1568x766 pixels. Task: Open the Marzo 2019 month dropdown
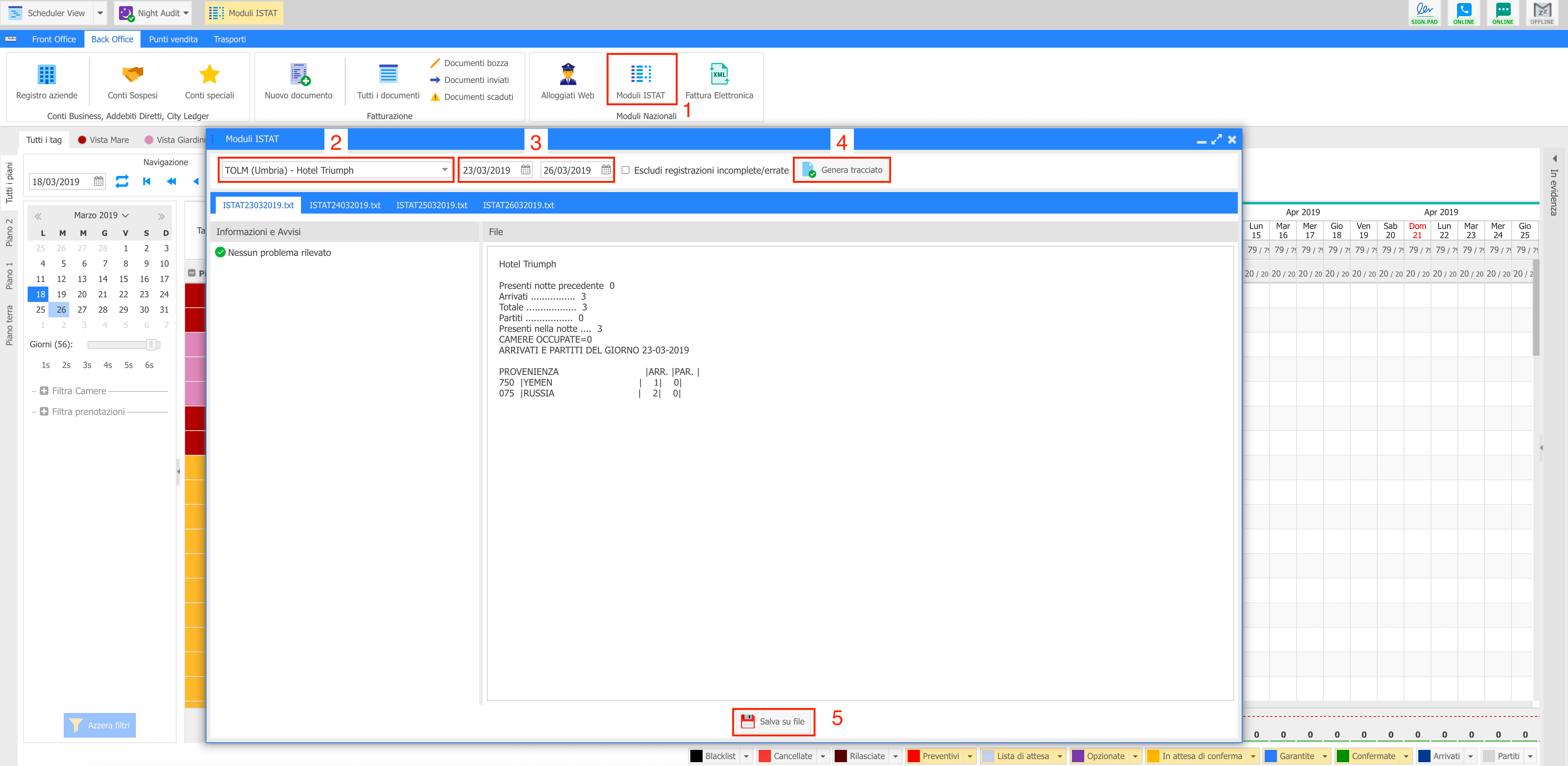101,216
